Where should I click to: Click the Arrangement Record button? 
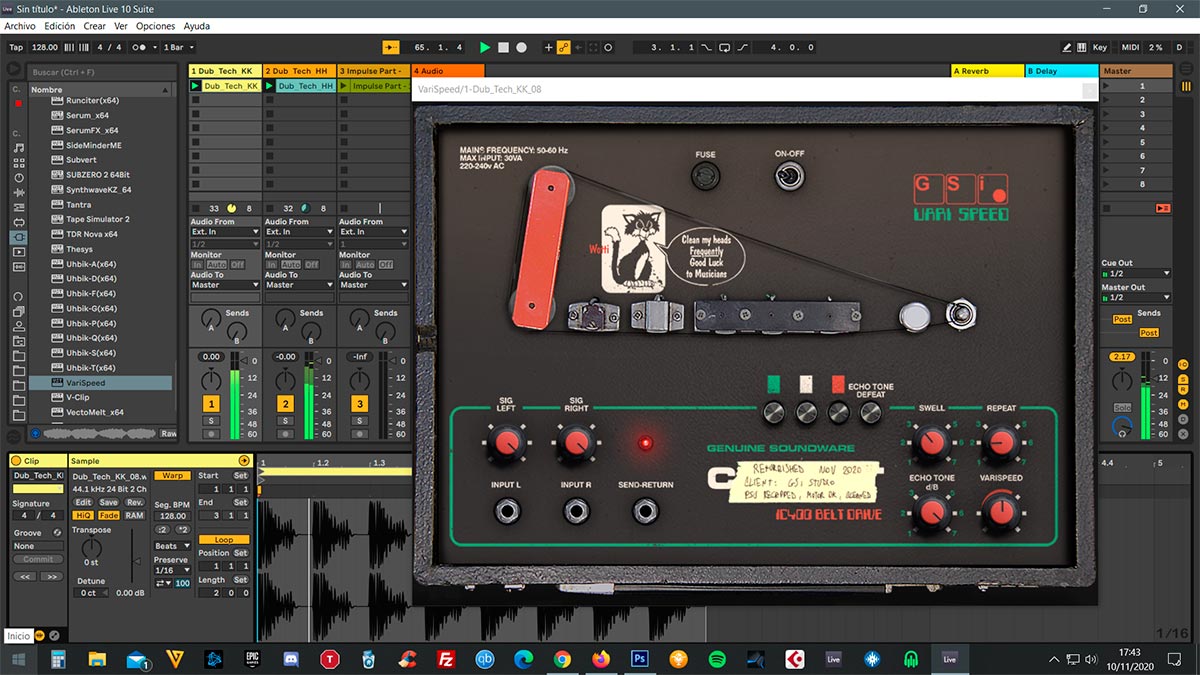(522, 47)
